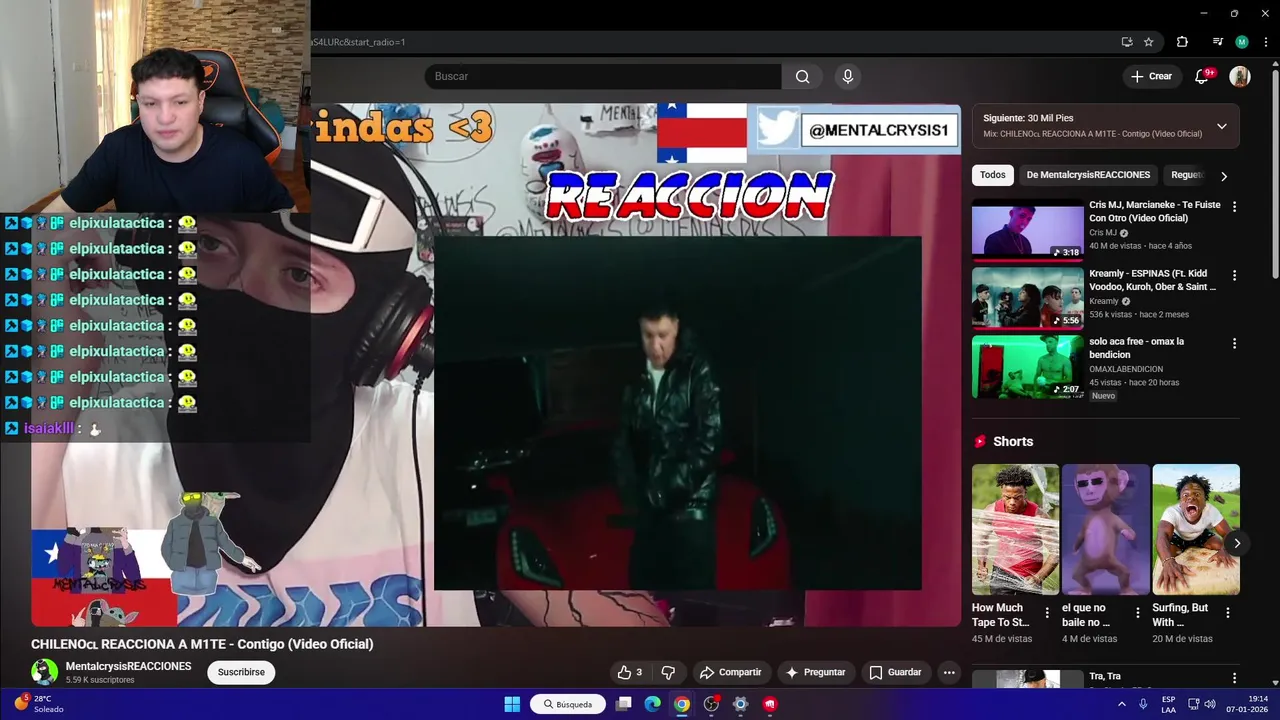Click the install app icon in address bar
Viewport: 1280px width, 720px height.
click(1127, 42)
